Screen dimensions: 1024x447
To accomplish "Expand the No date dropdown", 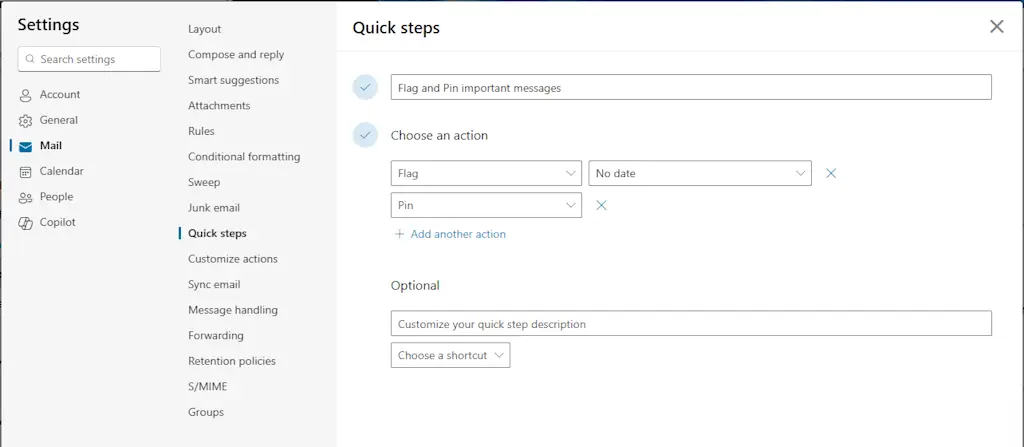I will (x=700, y=173).
